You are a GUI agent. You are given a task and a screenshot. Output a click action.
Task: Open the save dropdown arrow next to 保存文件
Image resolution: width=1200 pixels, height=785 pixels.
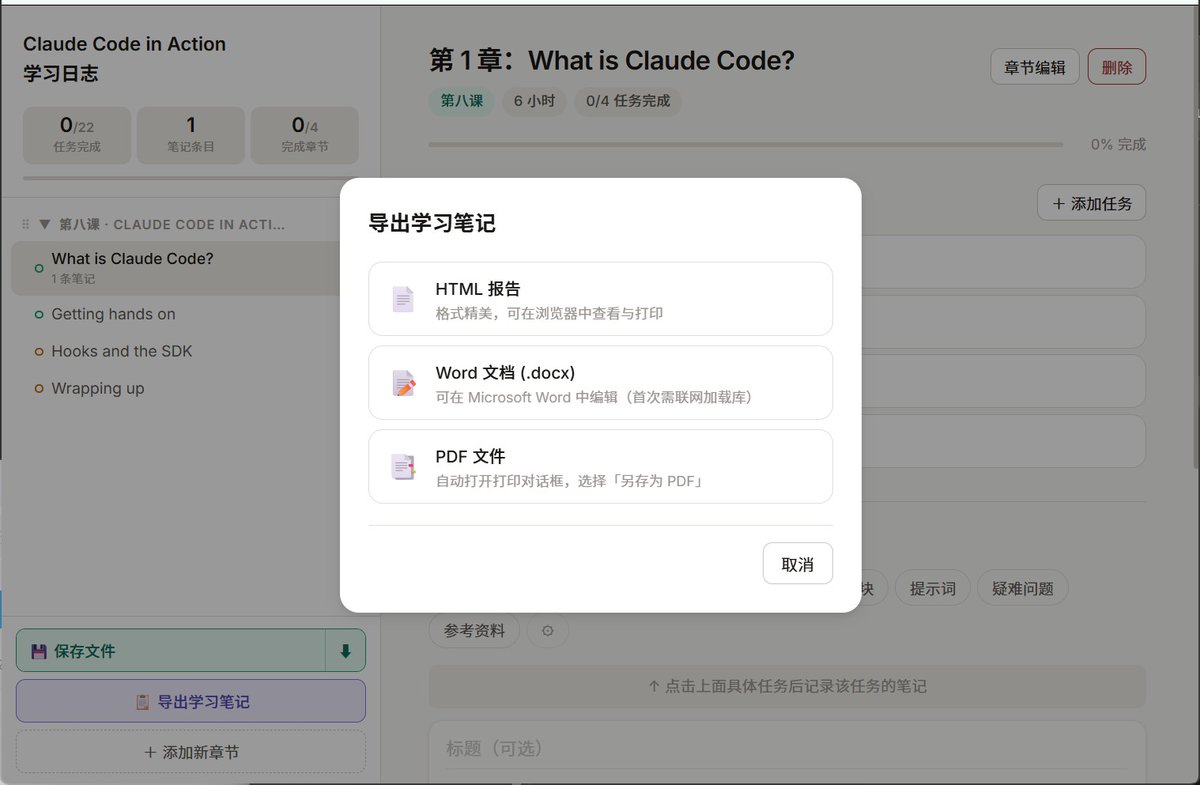point(346,651)
